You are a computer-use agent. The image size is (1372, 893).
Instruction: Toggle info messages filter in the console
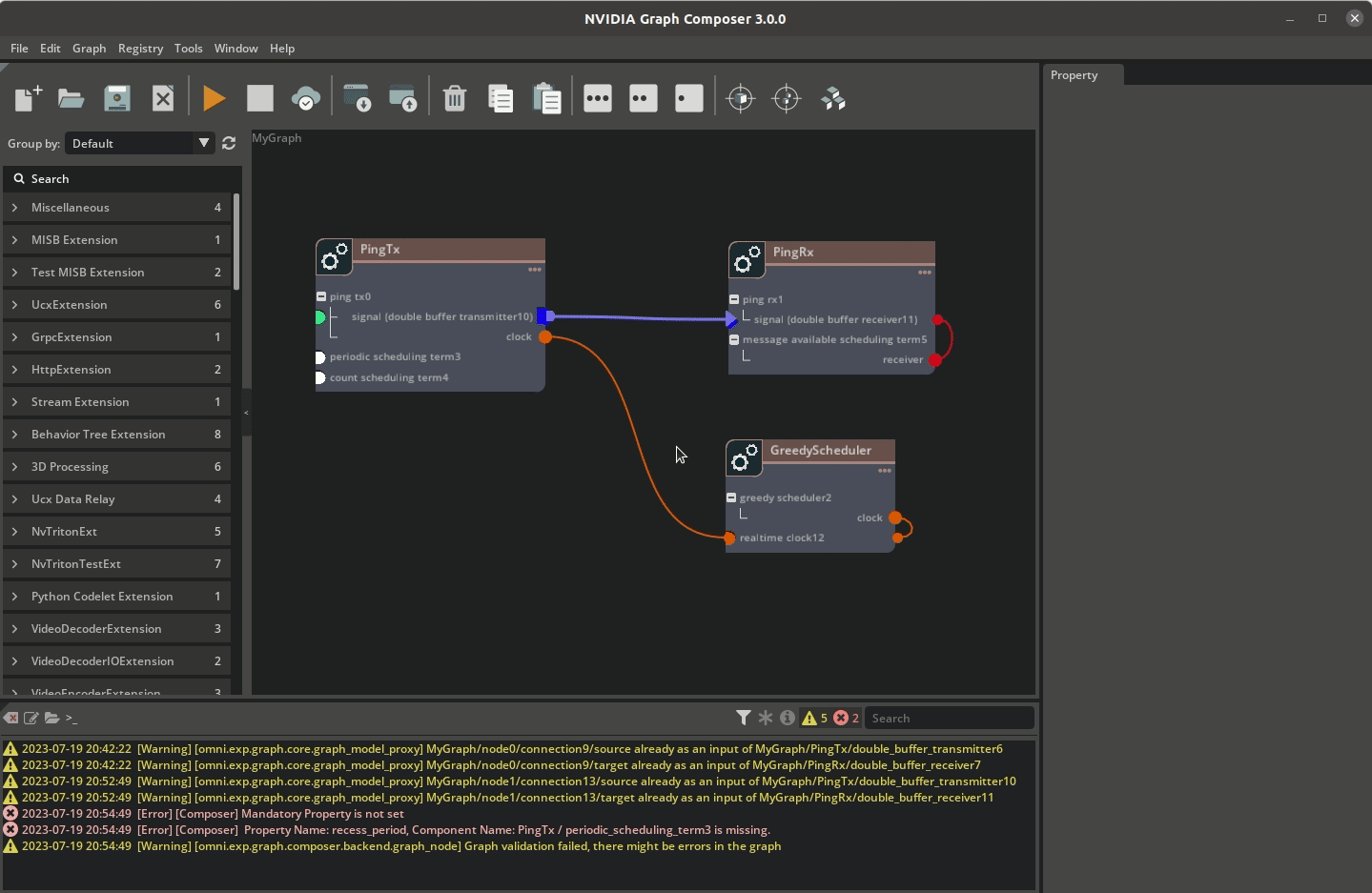point(788,718)
